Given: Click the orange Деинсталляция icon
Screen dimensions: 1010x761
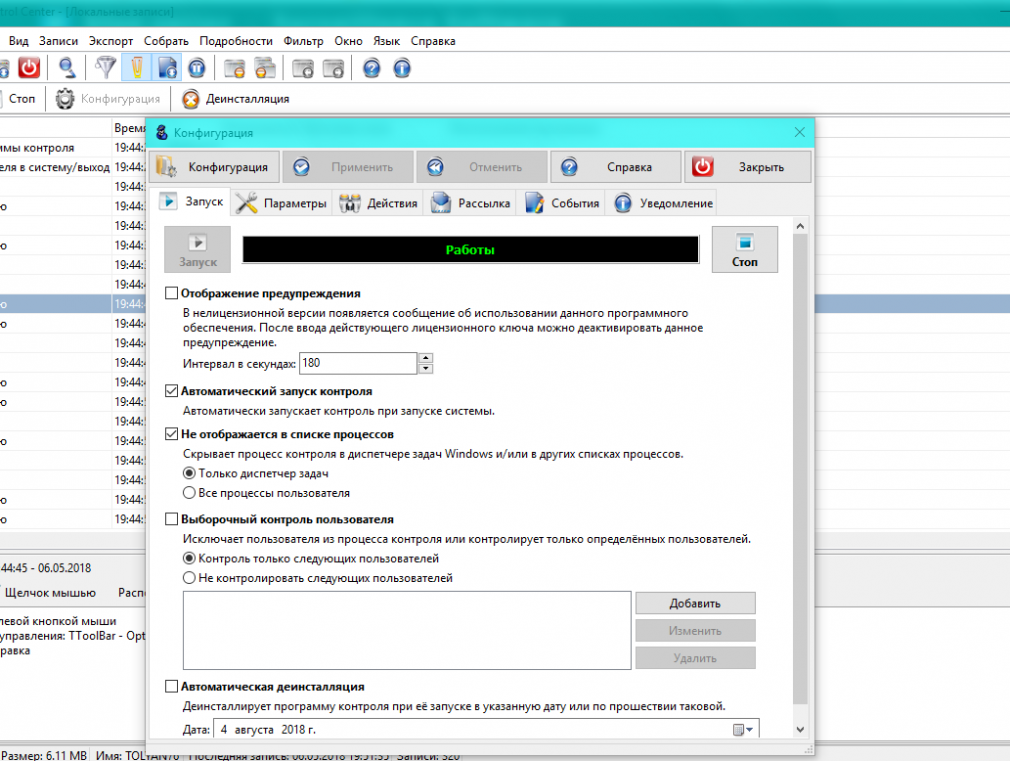Looking at the screenshot, I should click(191, 99).
